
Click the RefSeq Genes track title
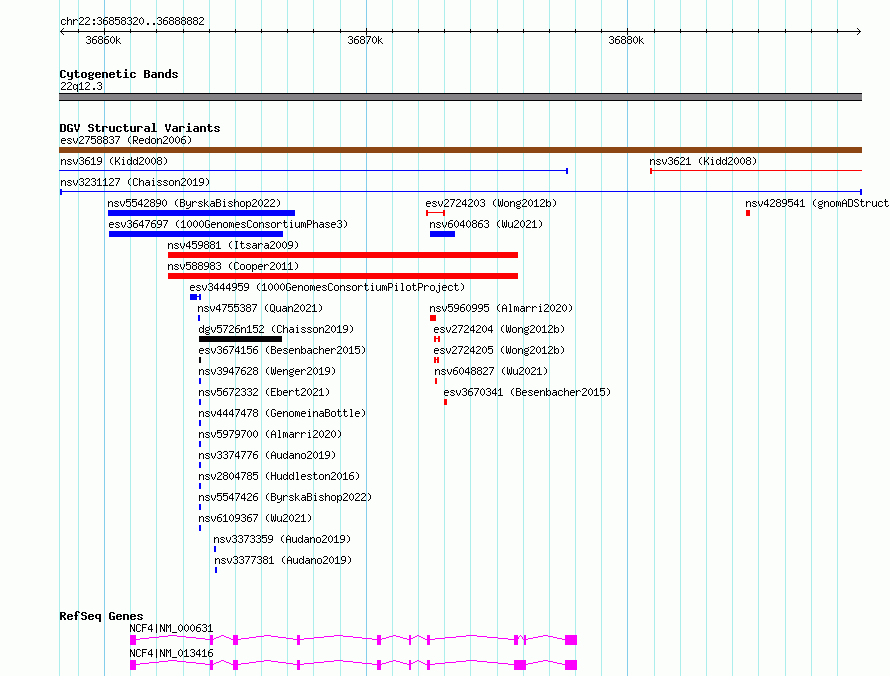(101, 616)
